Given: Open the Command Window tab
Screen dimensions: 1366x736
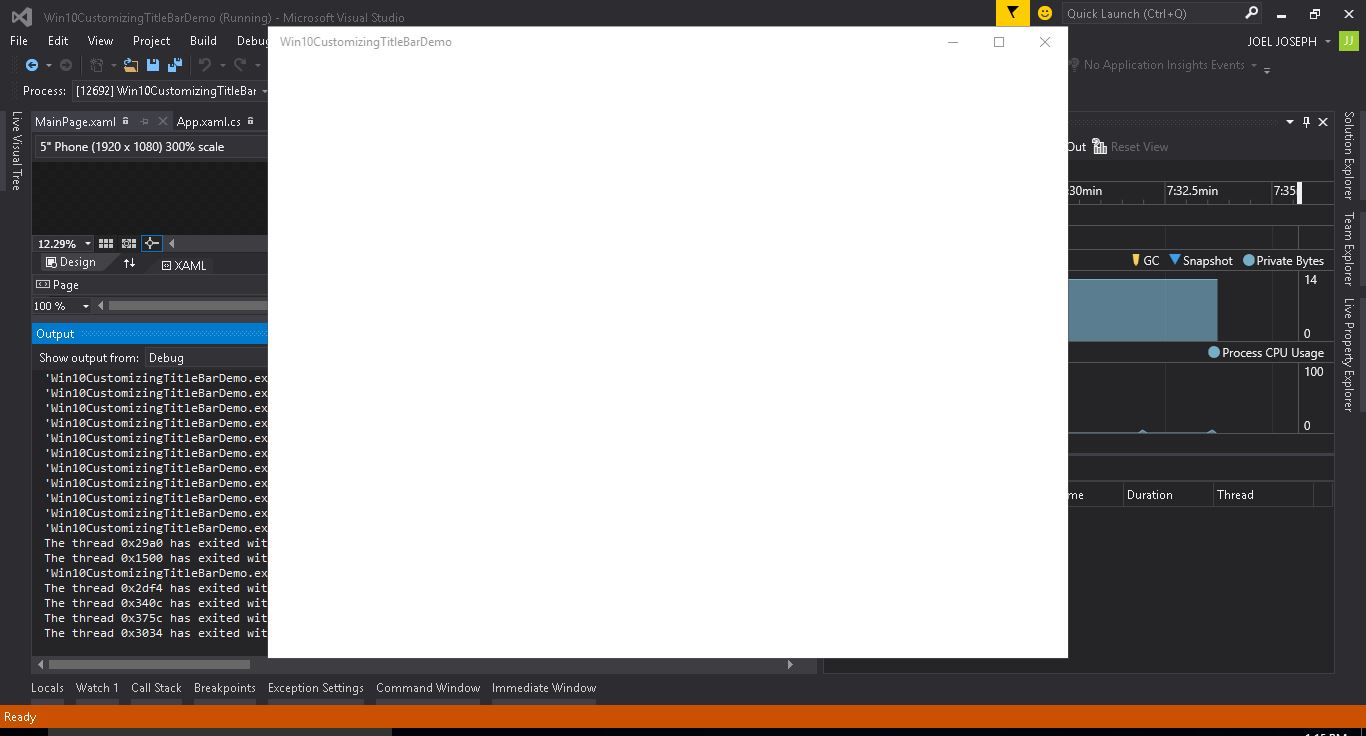Looking at the screenshot, I should point(428,688).
